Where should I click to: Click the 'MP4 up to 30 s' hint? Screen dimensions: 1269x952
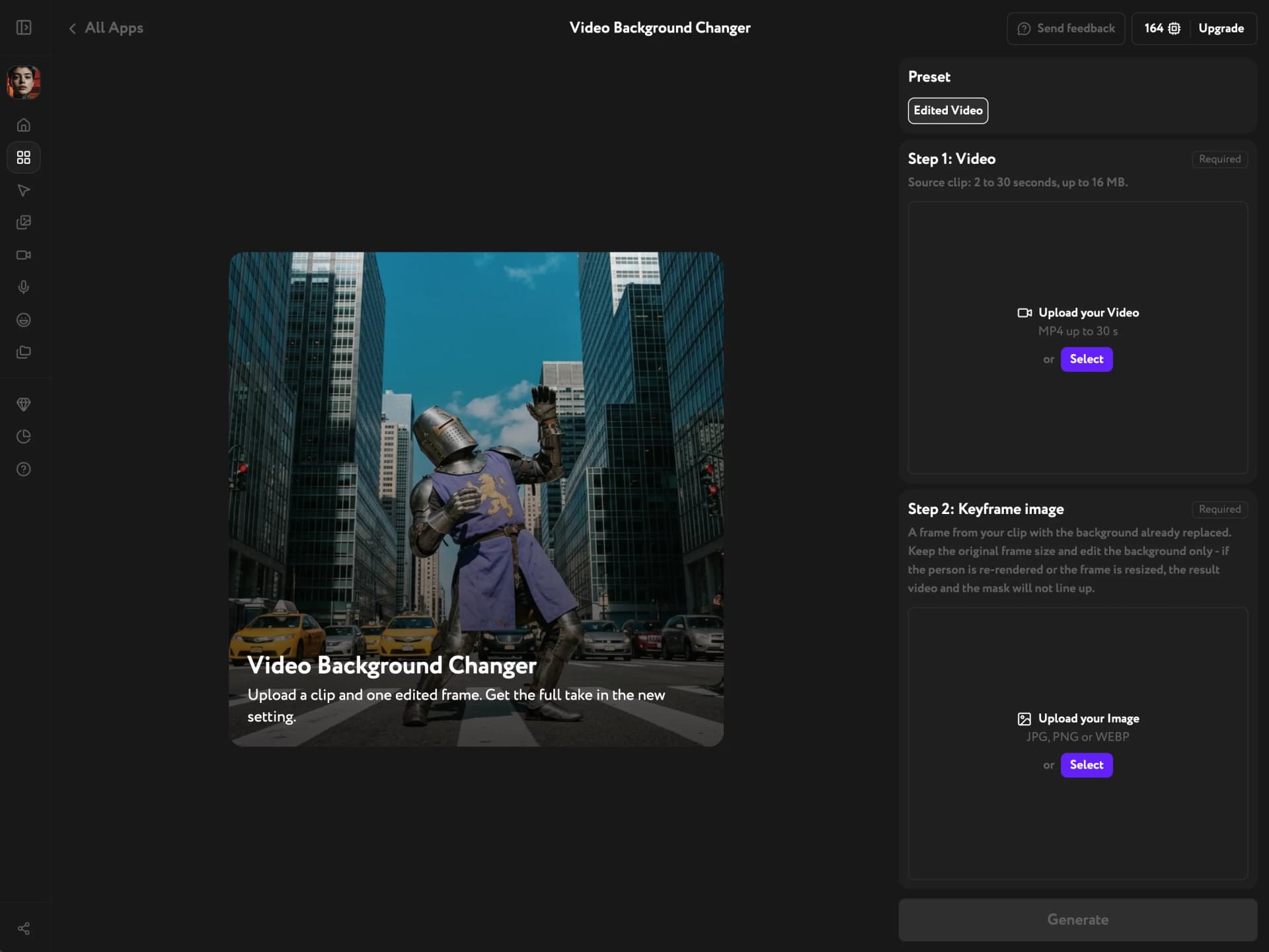pyautogui.click(x=1077, y=331)
